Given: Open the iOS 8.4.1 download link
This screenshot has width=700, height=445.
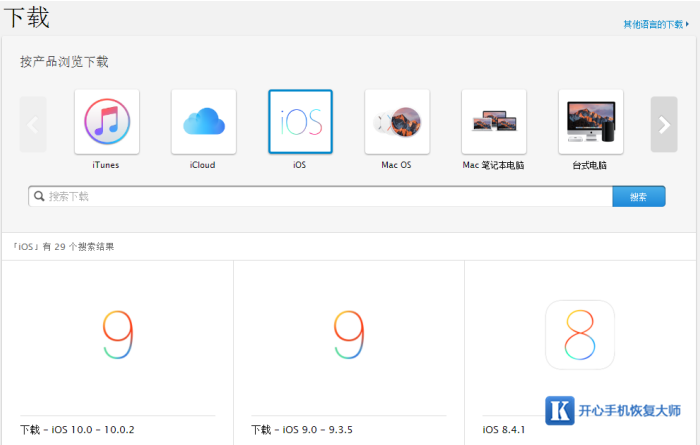Looking at the screenshot, I should pyautogui.click(x=504, y=430).
